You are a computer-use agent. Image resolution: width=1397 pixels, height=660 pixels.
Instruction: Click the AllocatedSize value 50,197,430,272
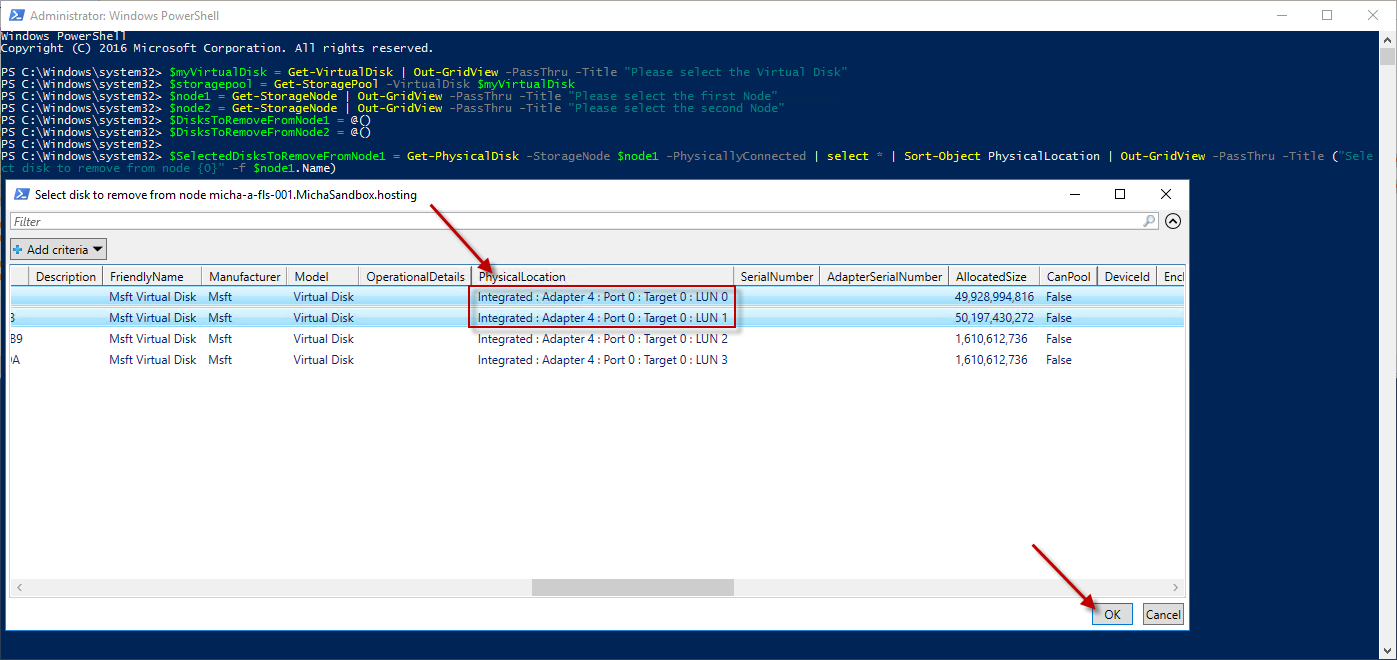[x=995, y=318]
